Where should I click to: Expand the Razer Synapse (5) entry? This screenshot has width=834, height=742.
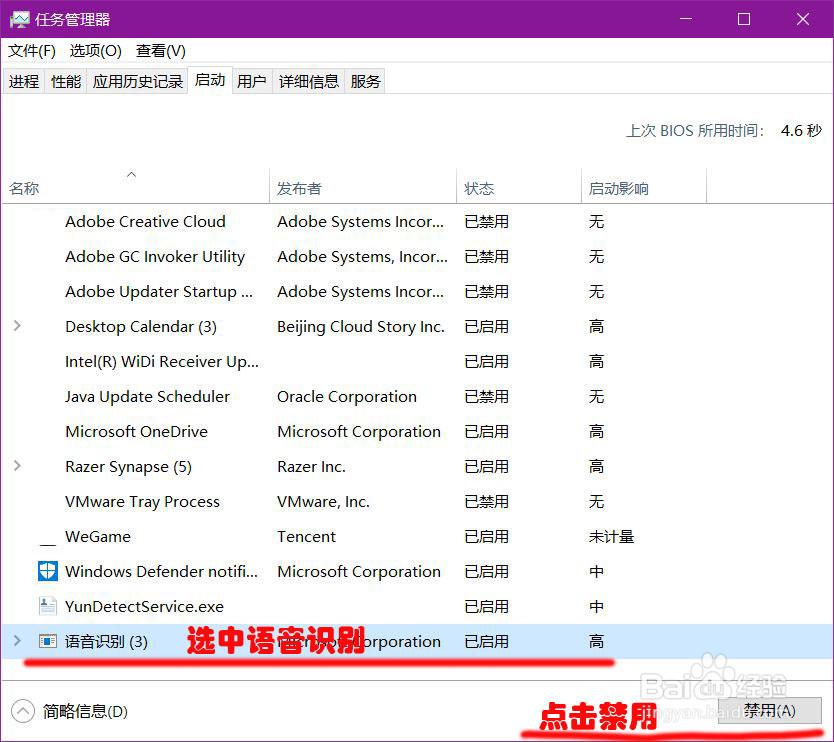click(x=18, y=466)
